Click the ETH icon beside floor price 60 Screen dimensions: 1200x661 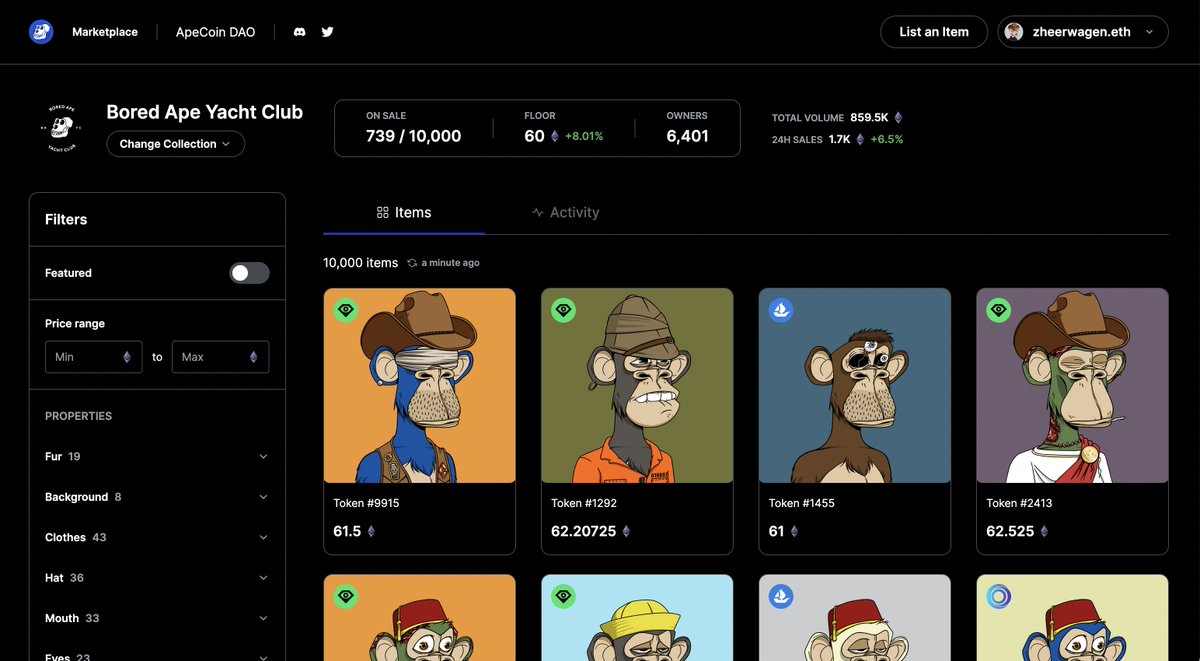(555, 136)
